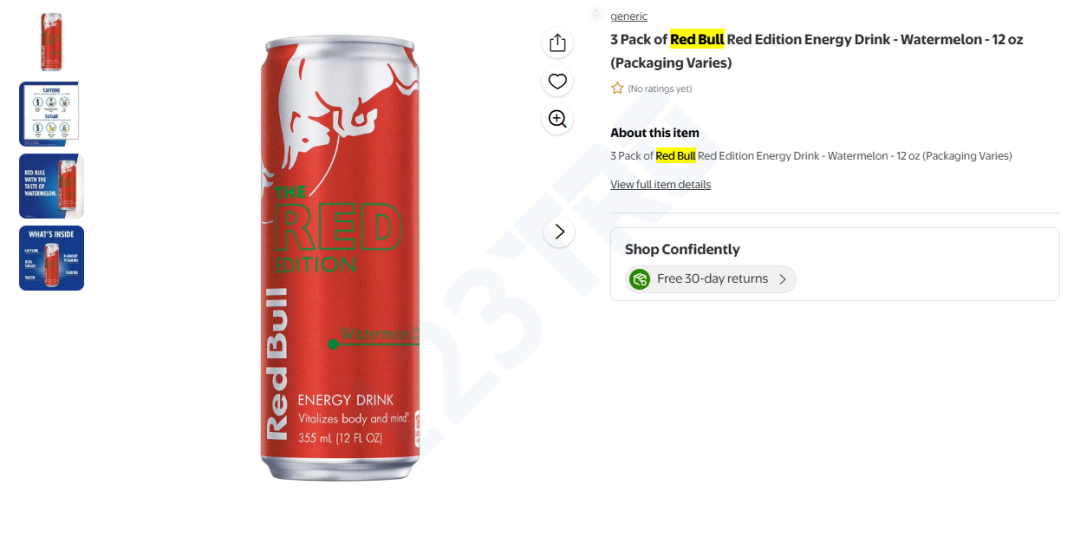1080x550 pixels.
Task: Open the Free 30-day returns pill
Action: (x=710, y=279)
